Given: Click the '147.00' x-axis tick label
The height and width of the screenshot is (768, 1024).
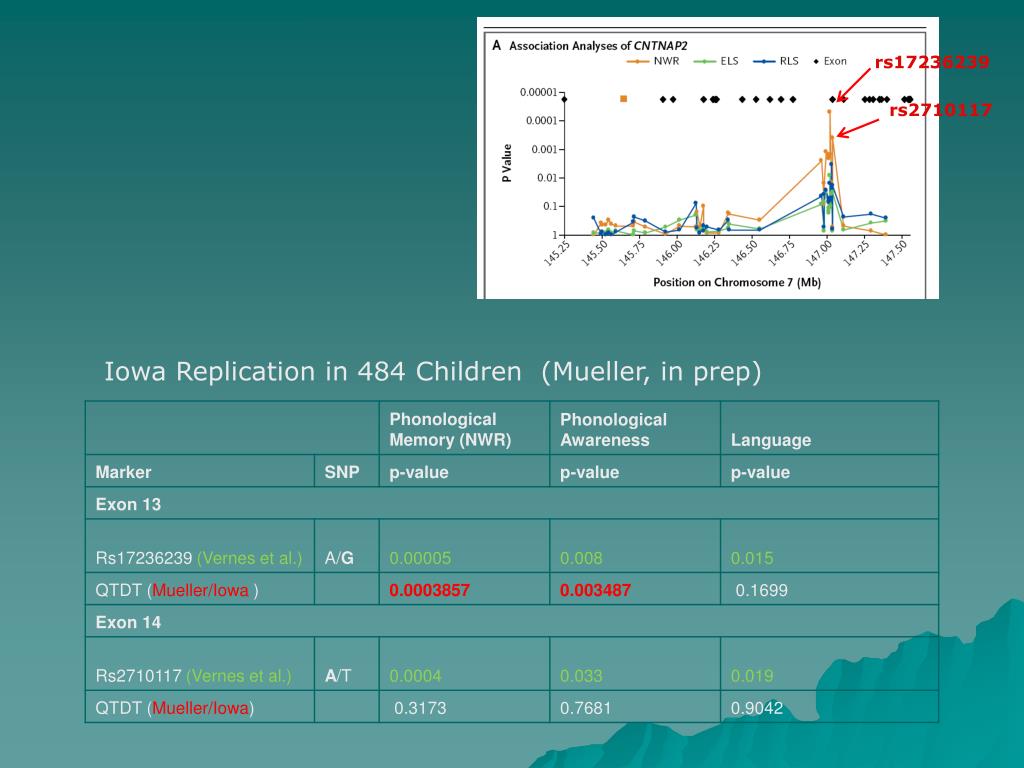Looking at the screenshot, I should pyautogui.click(x=818, y=253).
